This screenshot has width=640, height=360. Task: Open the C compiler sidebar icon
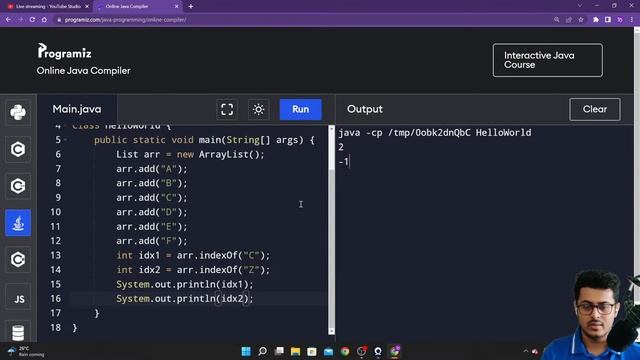(18, 149)
